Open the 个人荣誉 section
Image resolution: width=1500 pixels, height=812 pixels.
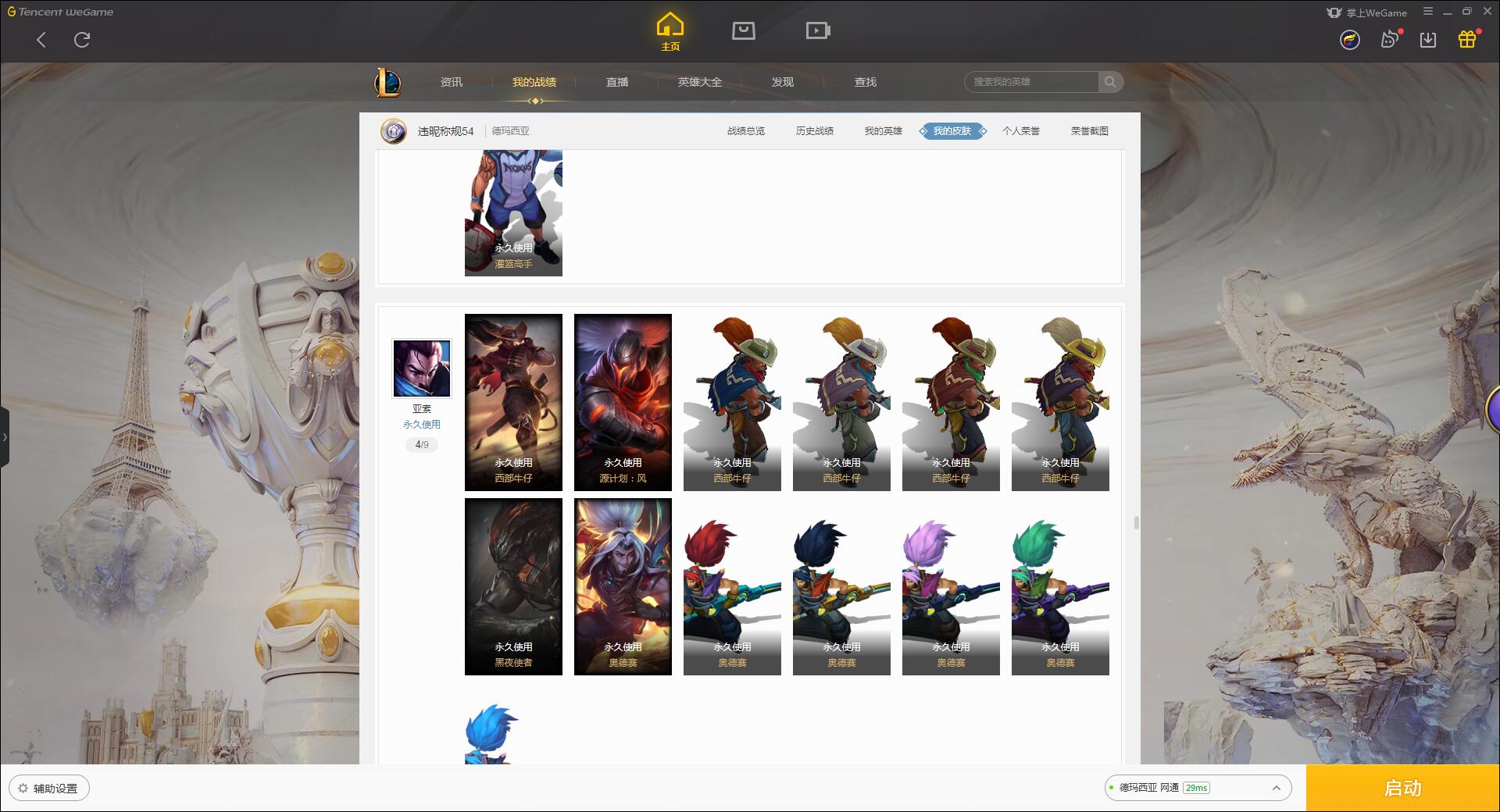(x=1021, y=131)
